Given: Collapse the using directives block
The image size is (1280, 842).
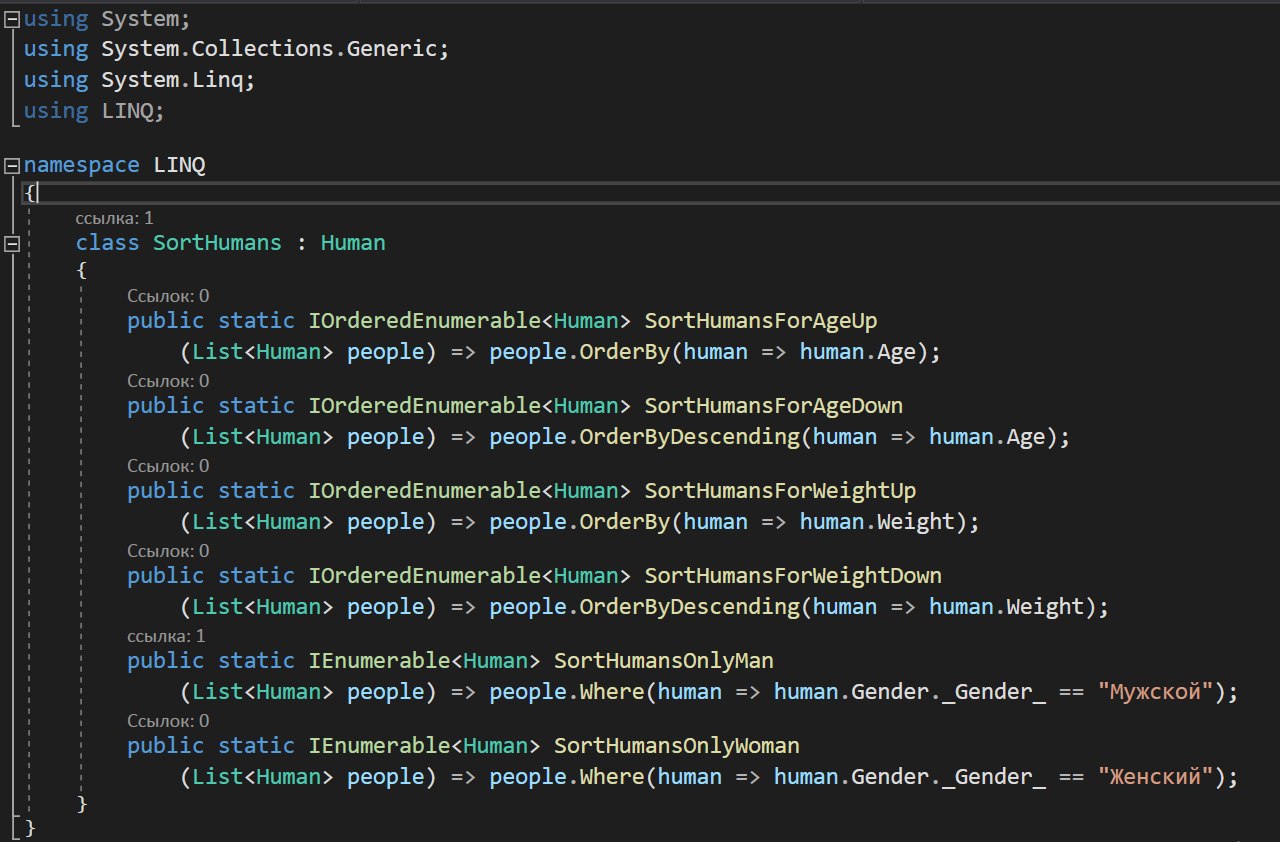Looking at the screenshot, I should [x=11, y=19].
